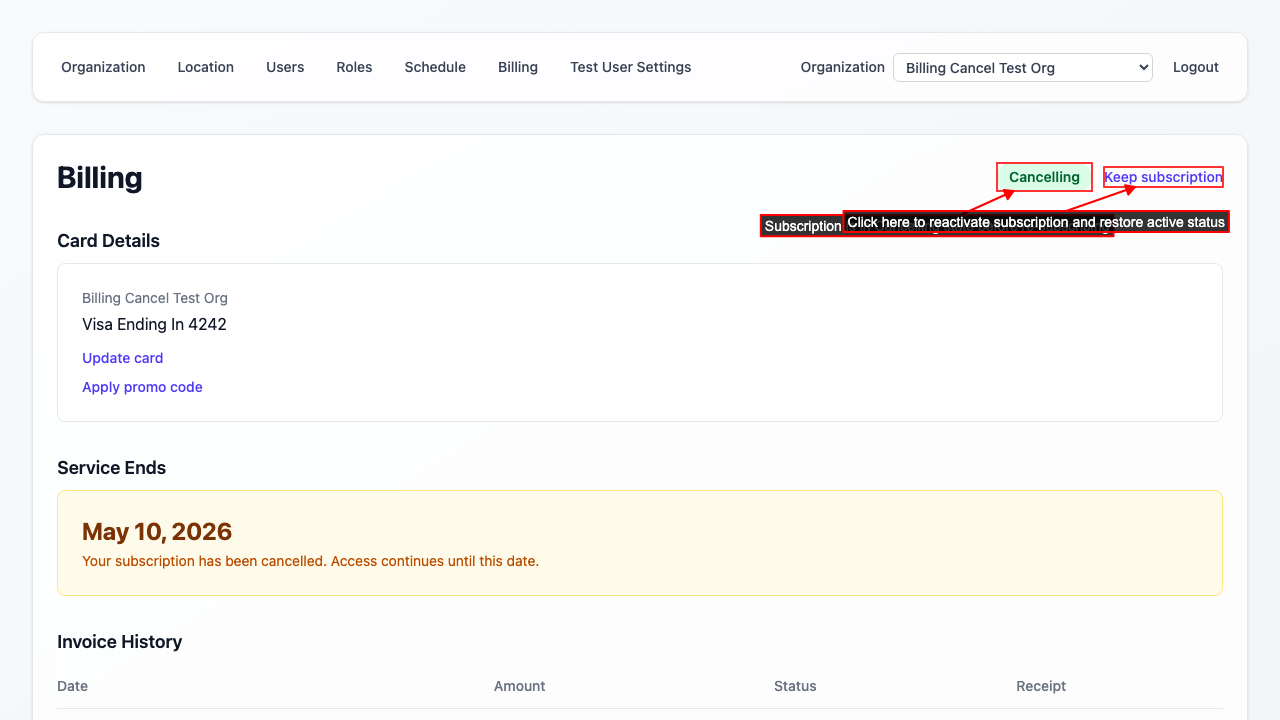Navigate to the Schedule tab
This screenshot has height=720, width=1280.
pos(435,67)
